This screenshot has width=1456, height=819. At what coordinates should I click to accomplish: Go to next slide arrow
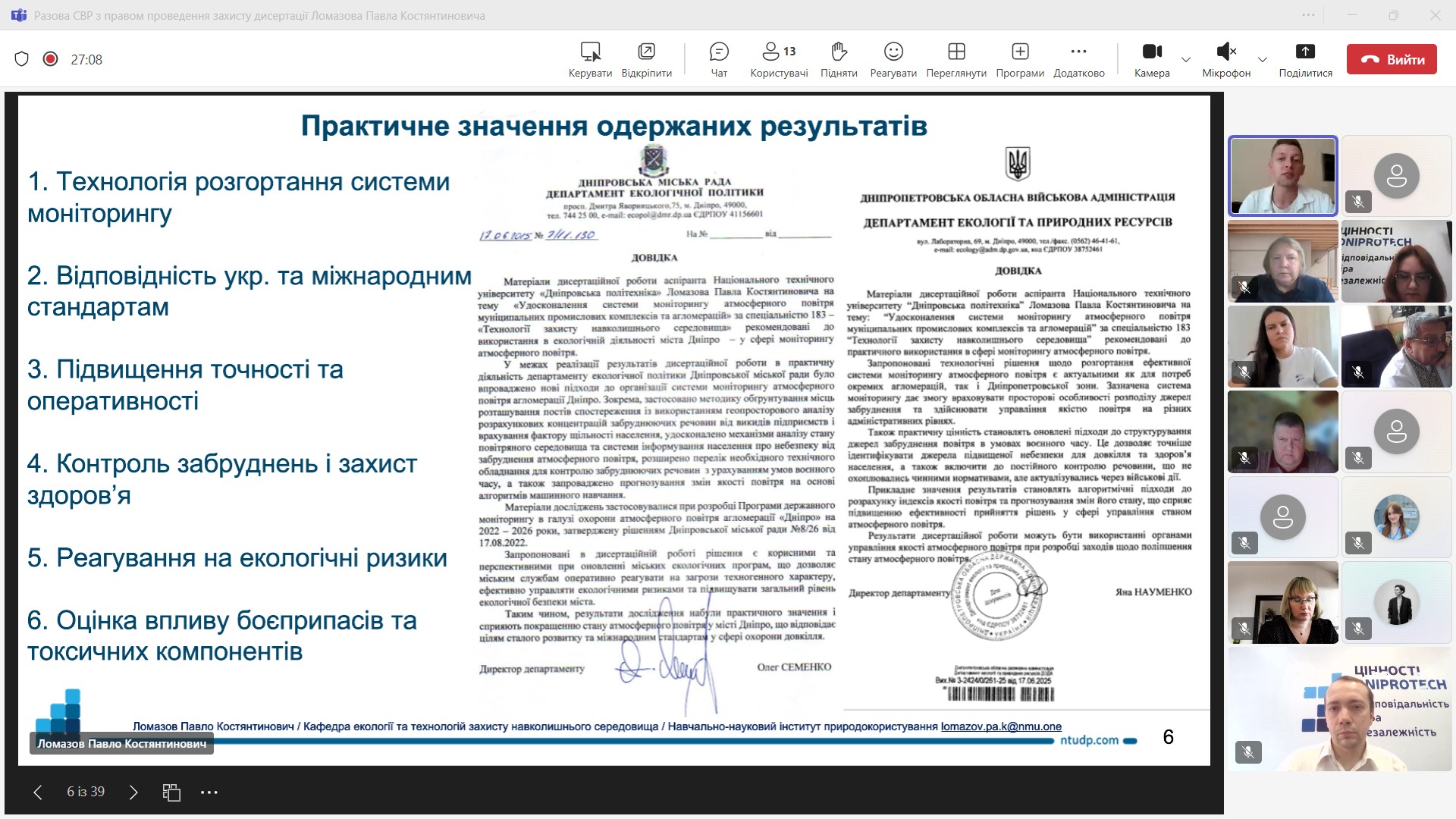coord(133,792)
